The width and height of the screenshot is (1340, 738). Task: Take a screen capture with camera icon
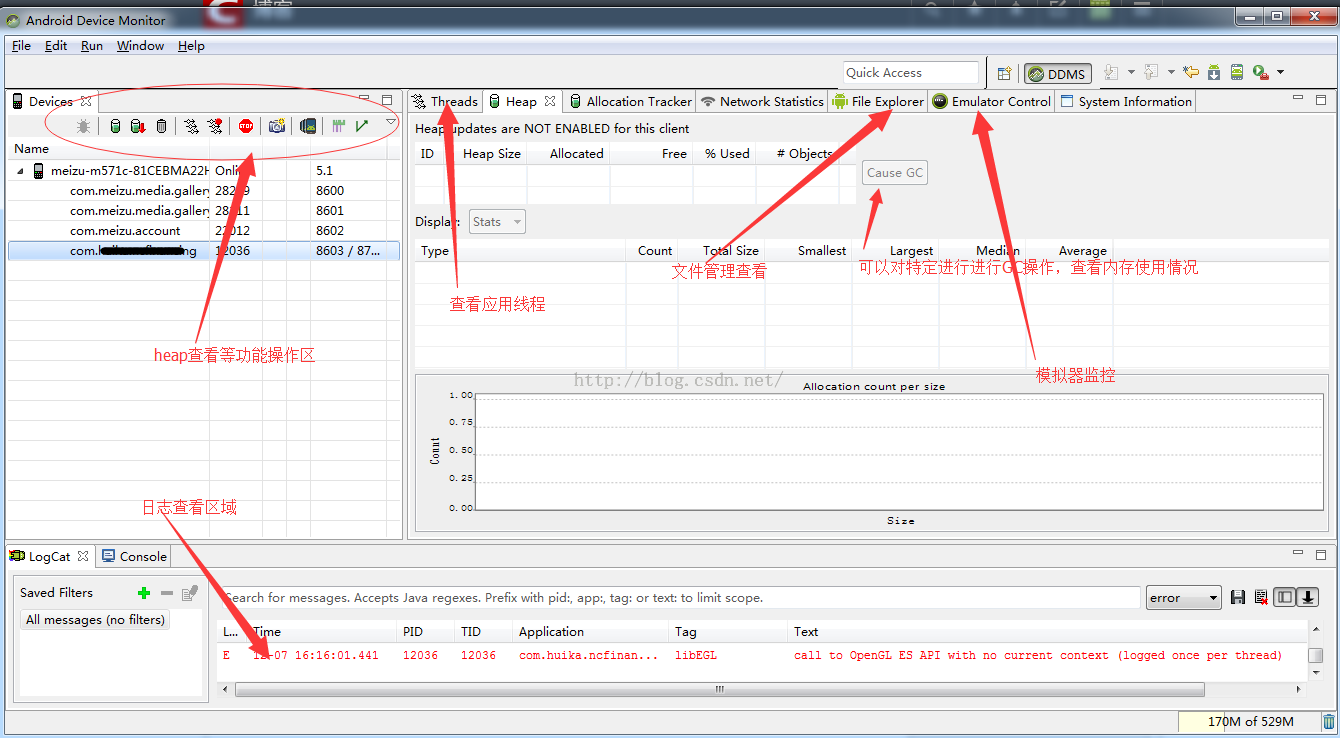tap(276, 126)
